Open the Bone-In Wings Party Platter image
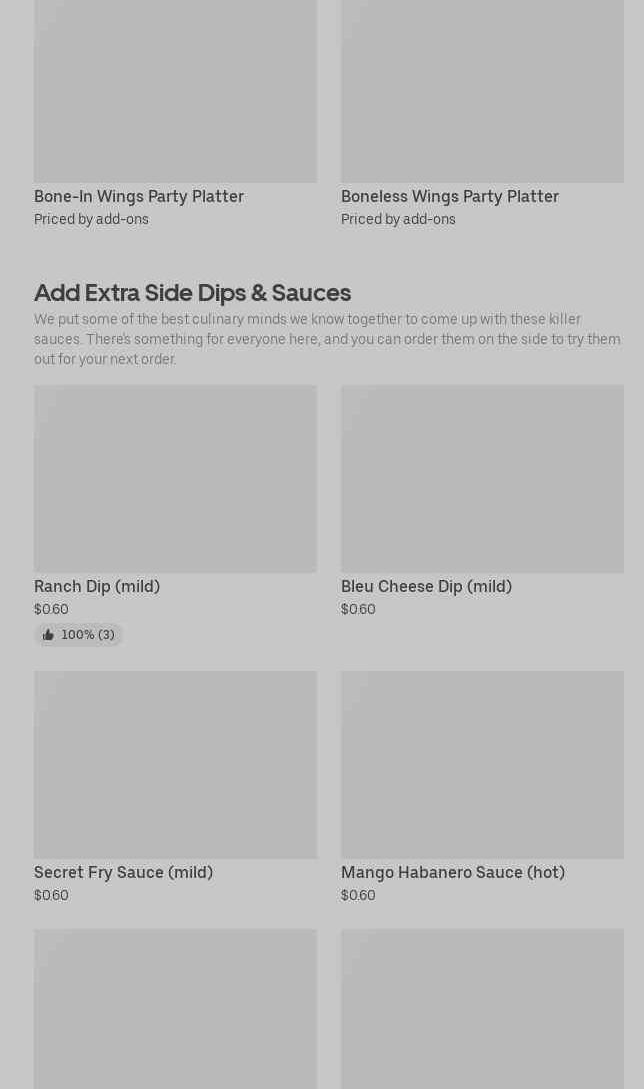Image resolution: width=644 pixels, height=1089 pixels. click(x=175, y=91)
